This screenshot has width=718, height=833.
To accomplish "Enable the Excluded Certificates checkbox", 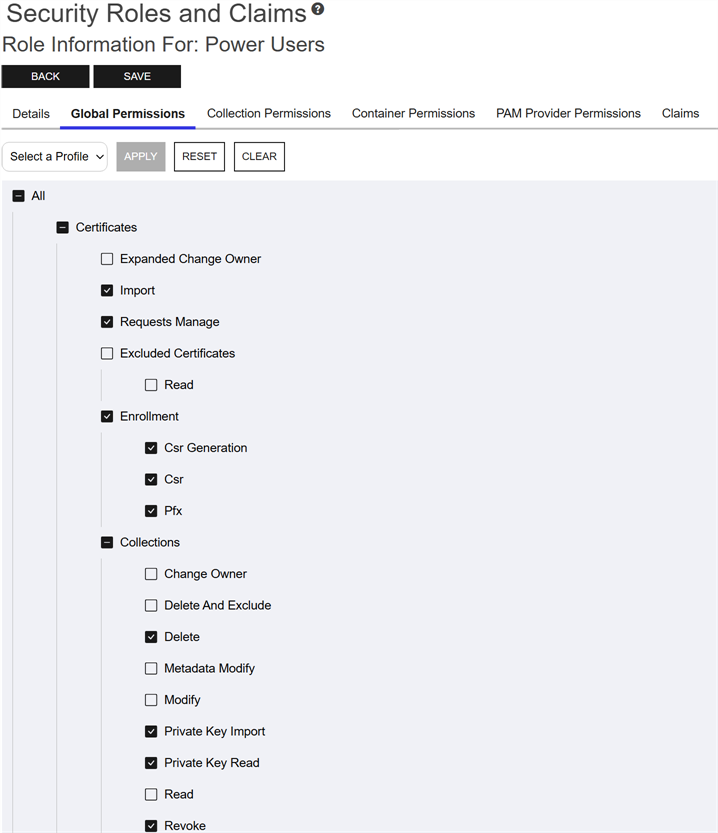I will [107, 354].
